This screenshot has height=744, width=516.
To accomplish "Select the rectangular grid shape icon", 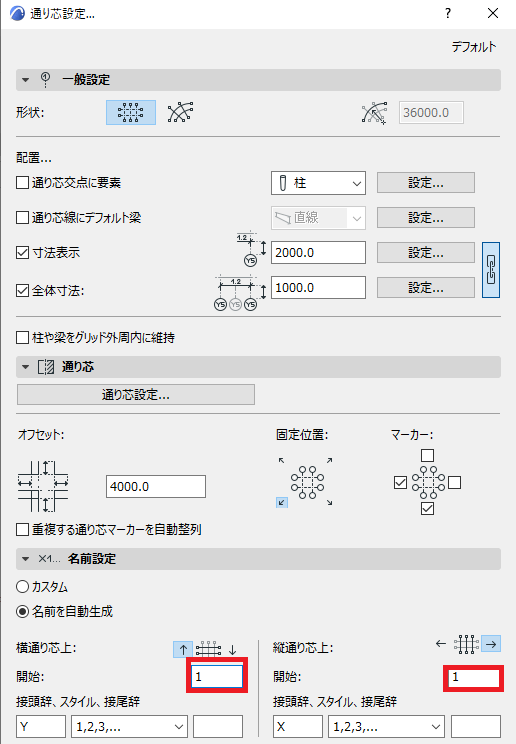I will tap(131, 112).
